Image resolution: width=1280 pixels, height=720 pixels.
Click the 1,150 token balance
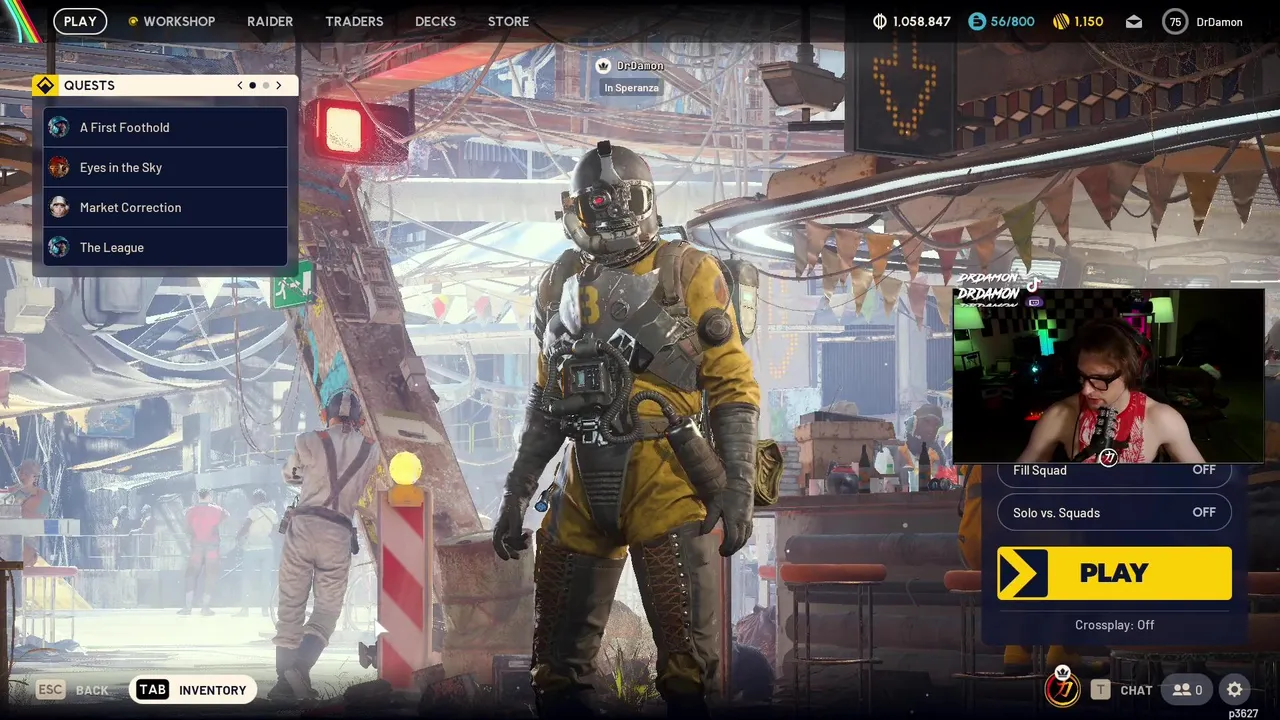tap(1089, 21)
